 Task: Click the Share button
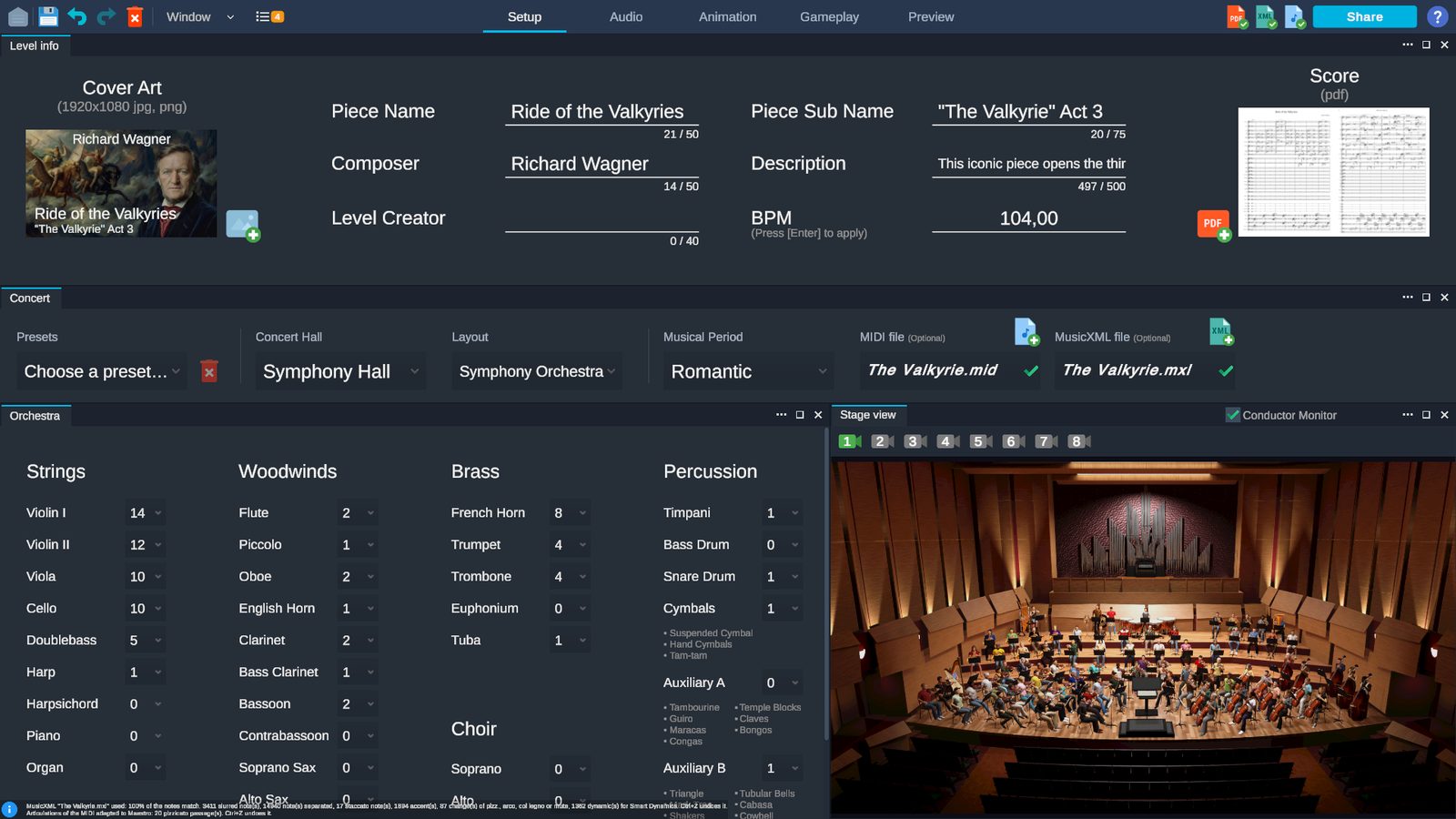click(1364, 16)
